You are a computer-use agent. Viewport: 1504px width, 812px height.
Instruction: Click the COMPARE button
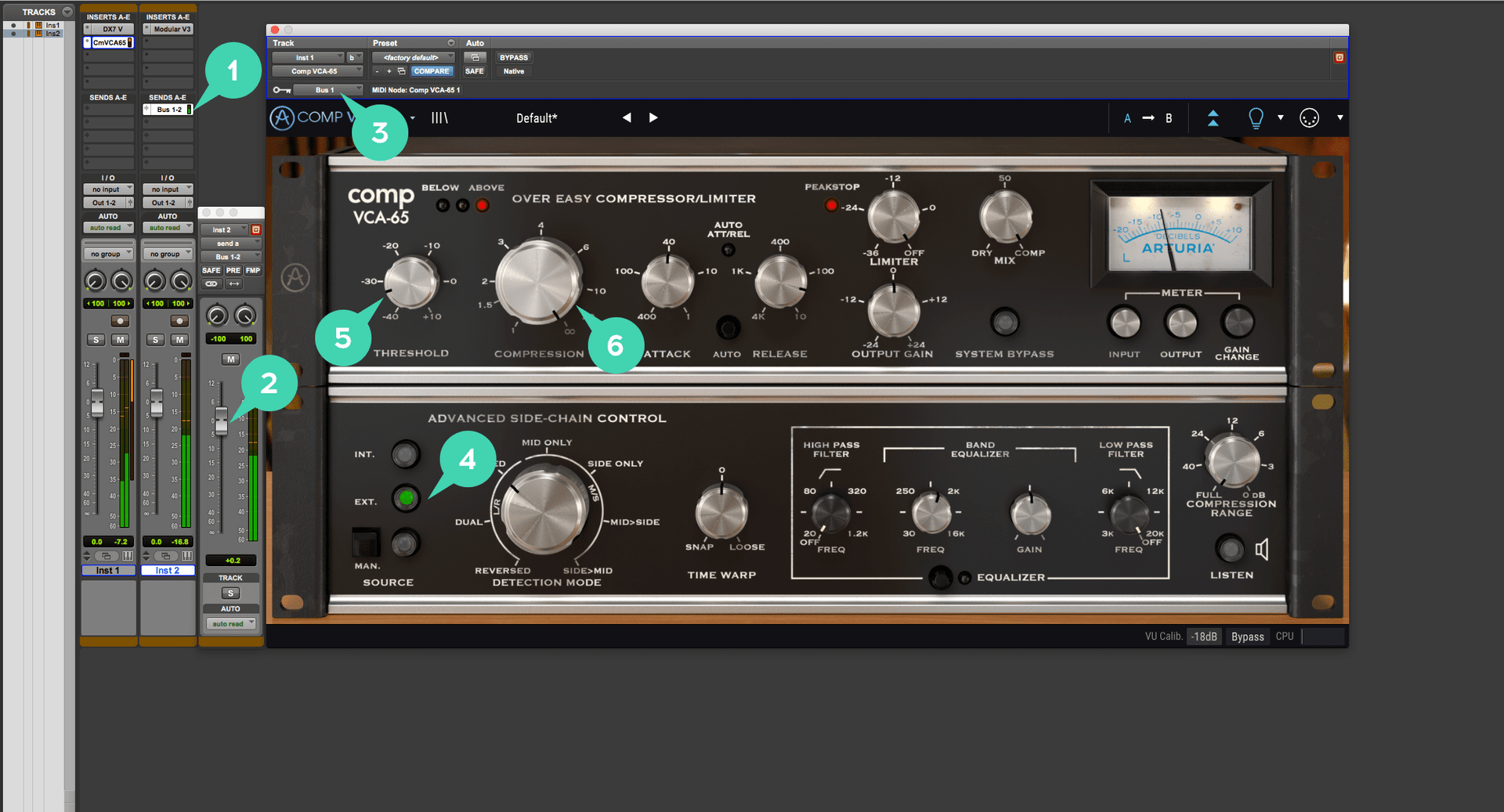[x=432, y=71]
